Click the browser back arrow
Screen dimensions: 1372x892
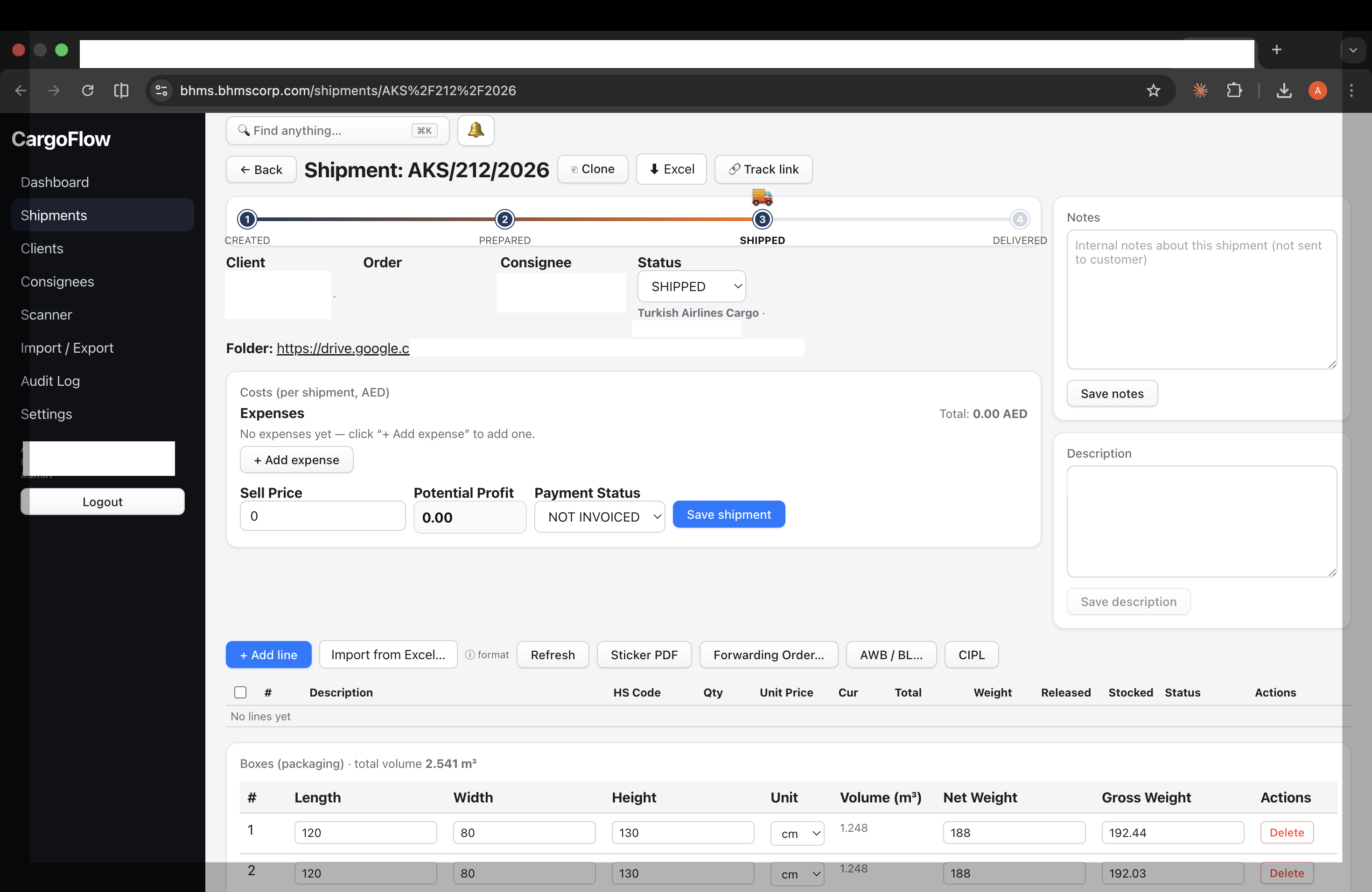[21, 91]
